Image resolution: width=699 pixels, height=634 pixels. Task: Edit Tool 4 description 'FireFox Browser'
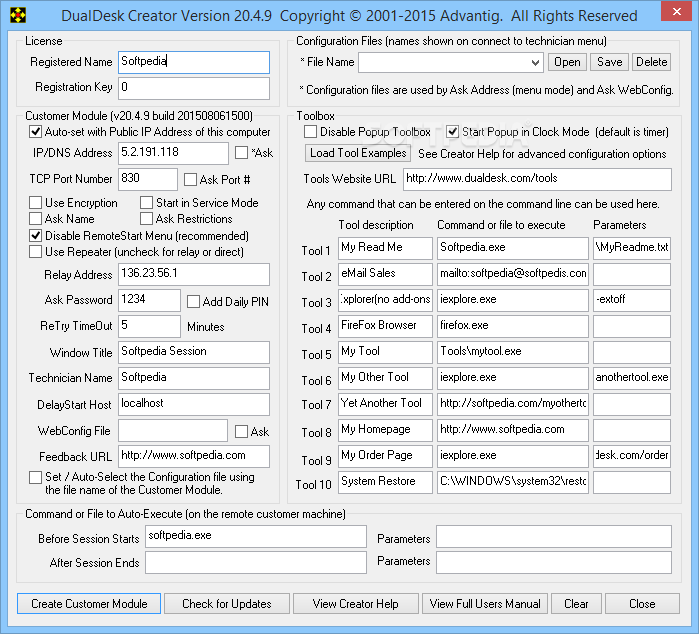(385, 326)
